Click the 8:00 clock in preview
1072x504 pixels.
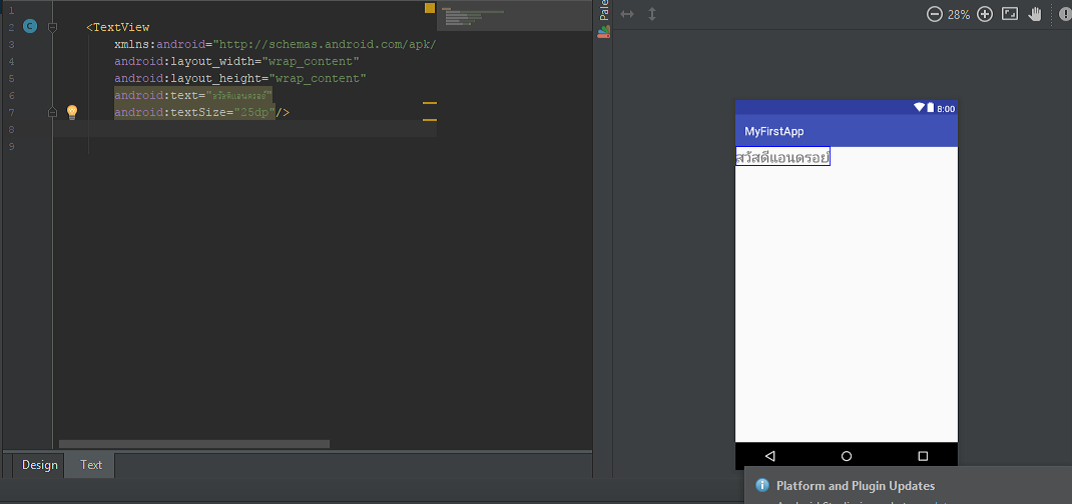pyautogui.click(x=946, y=108)
